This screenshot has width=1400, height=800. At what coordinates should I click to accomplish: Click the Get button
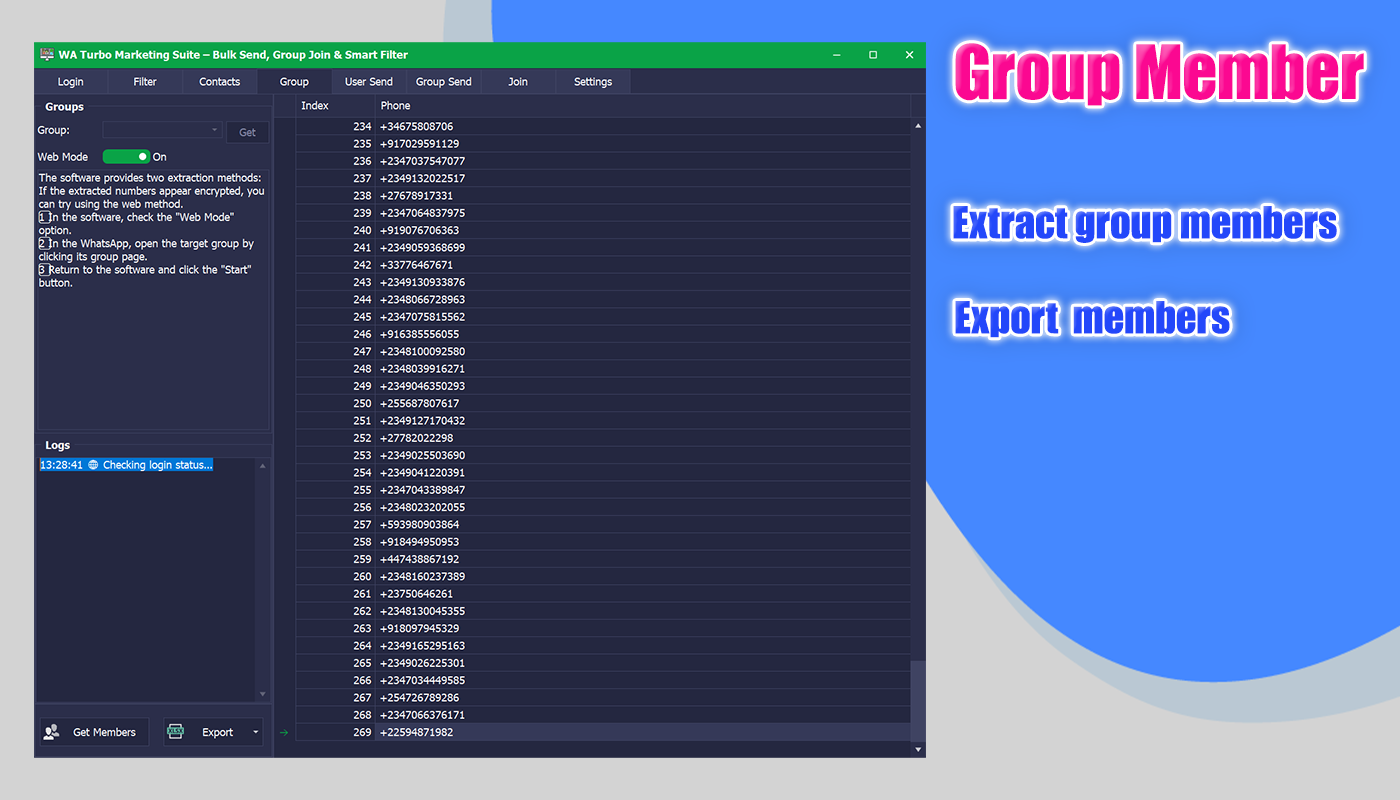click(x=247, y=132)
